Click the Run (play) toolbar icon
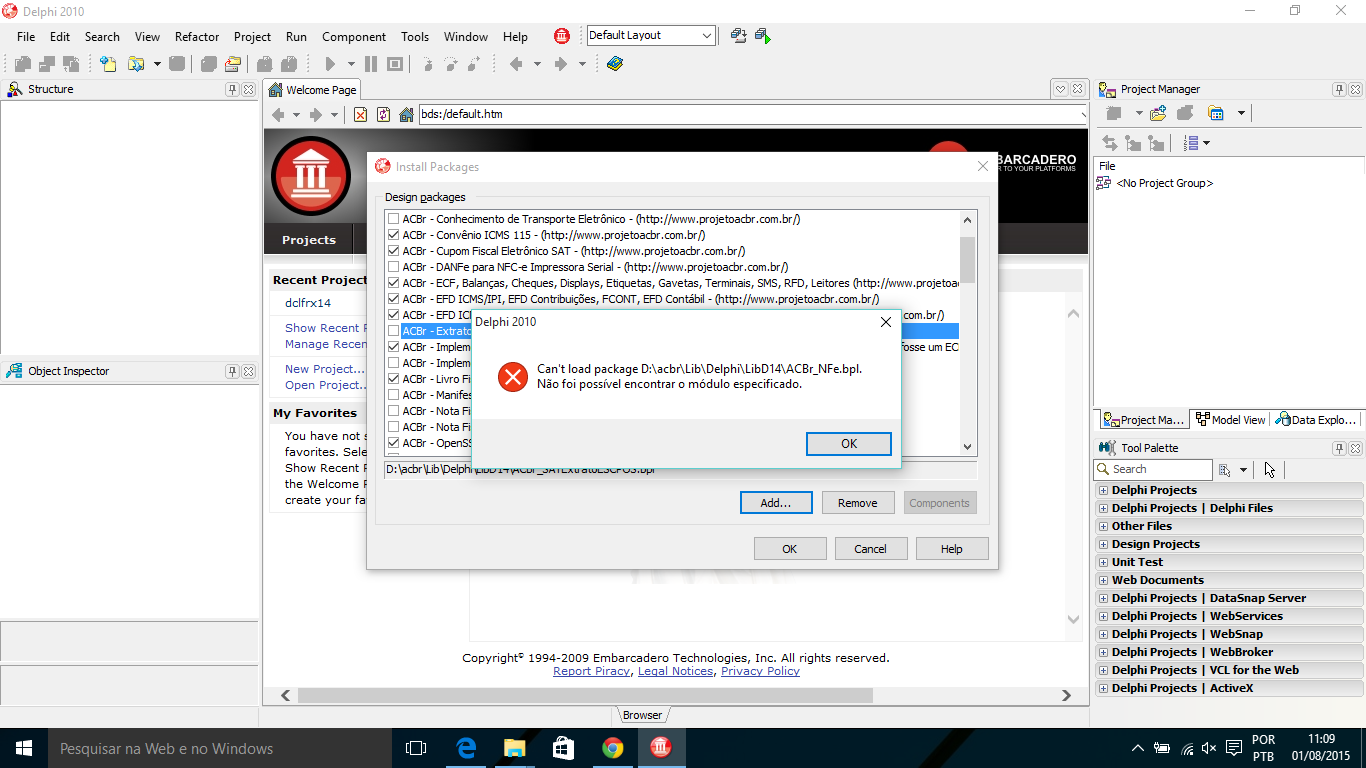 [330, 64]
